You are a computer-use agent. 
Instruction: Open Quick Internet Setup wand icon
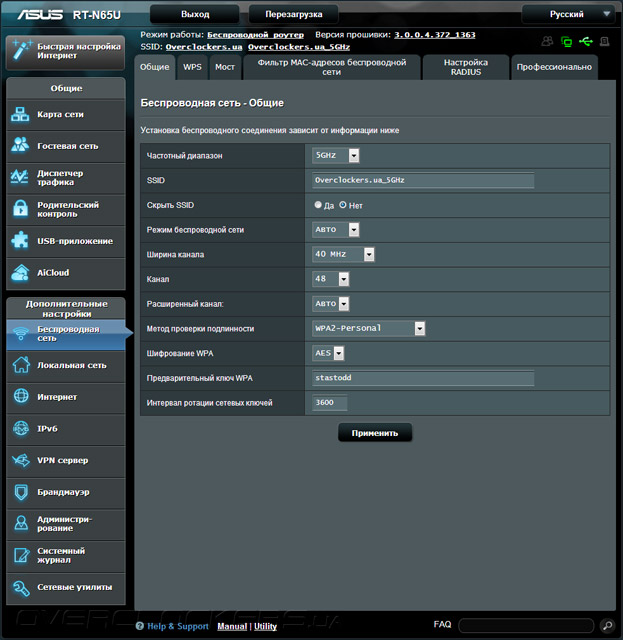pyautogui.click(x=21, y=51)
